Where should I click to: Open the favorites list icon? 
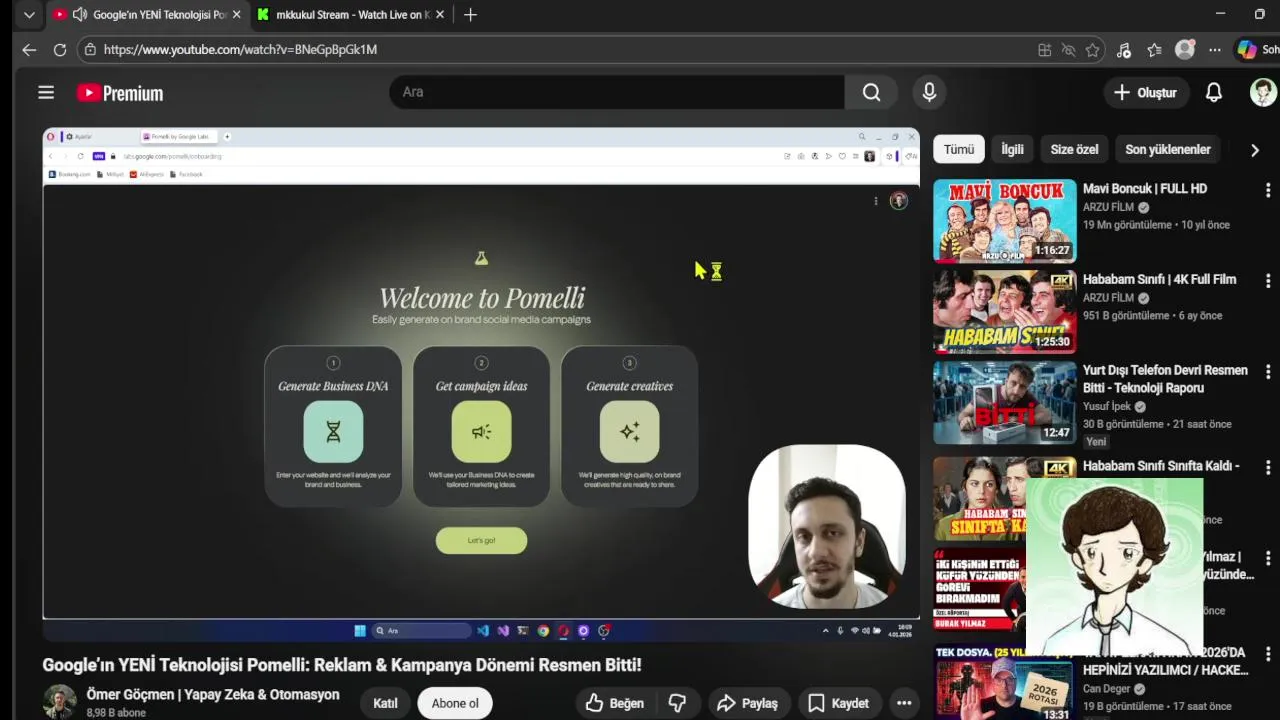(1155, 50)
